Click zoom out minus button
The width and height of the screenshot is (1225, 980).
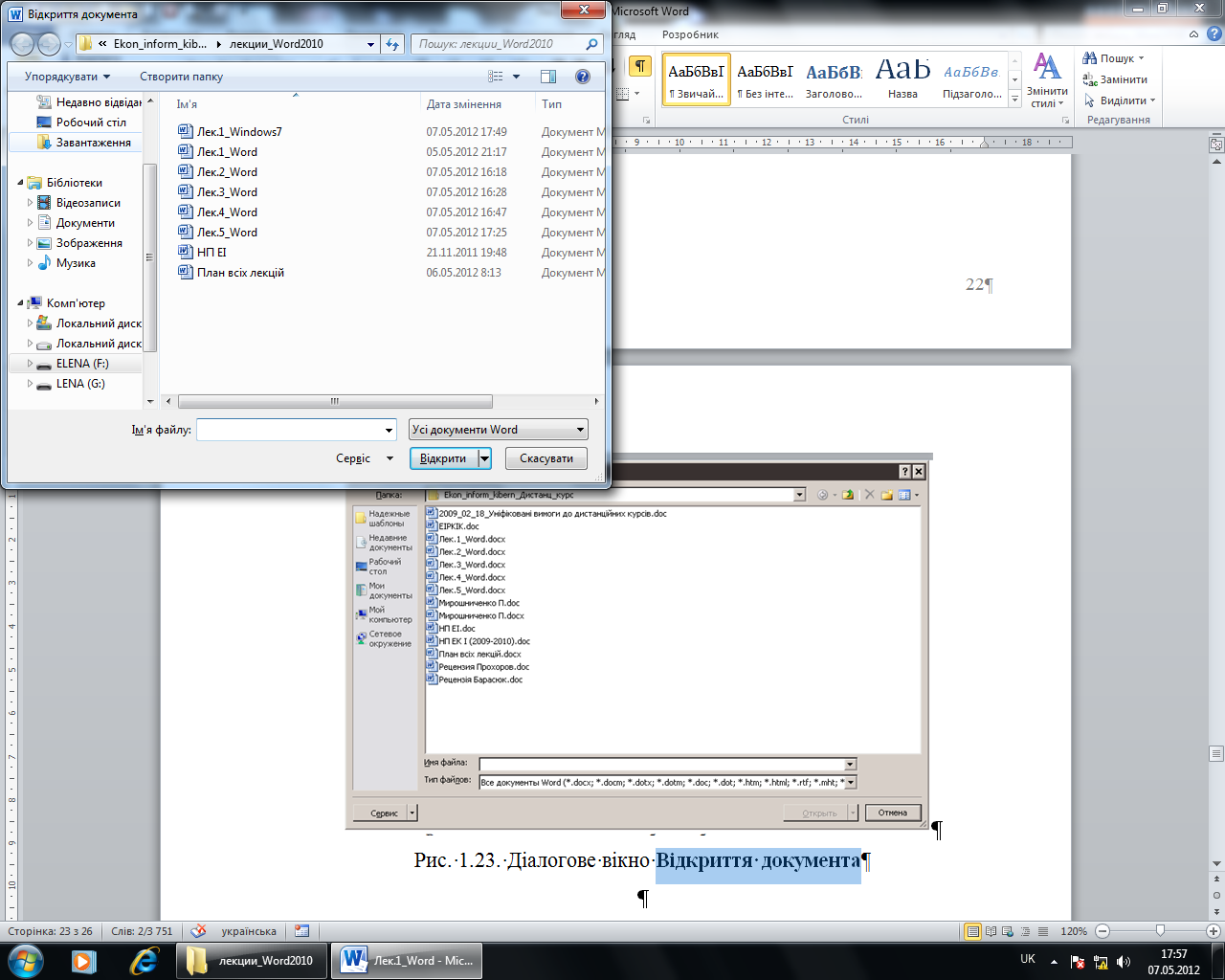pos(1102,931)
